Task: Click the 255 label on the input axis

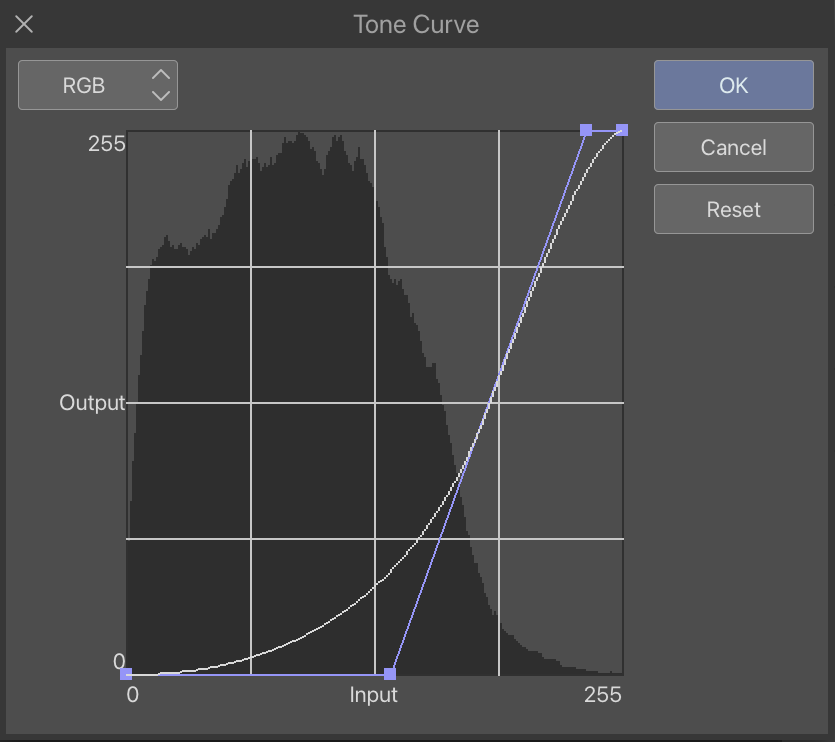Action: click(x=603, y=695)
